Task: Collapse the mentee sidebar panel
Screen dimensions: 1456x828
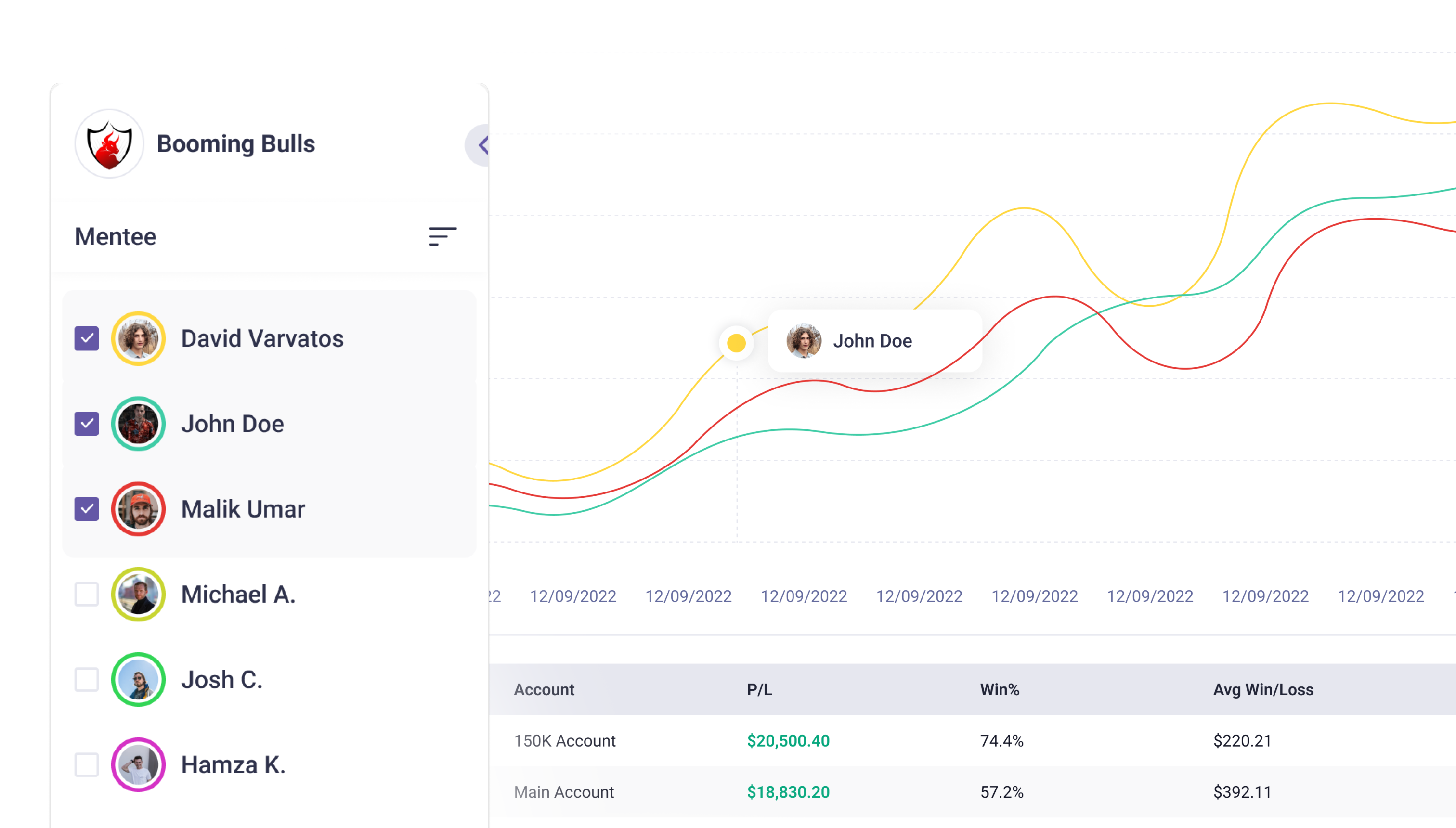Action: coord(483,144)
